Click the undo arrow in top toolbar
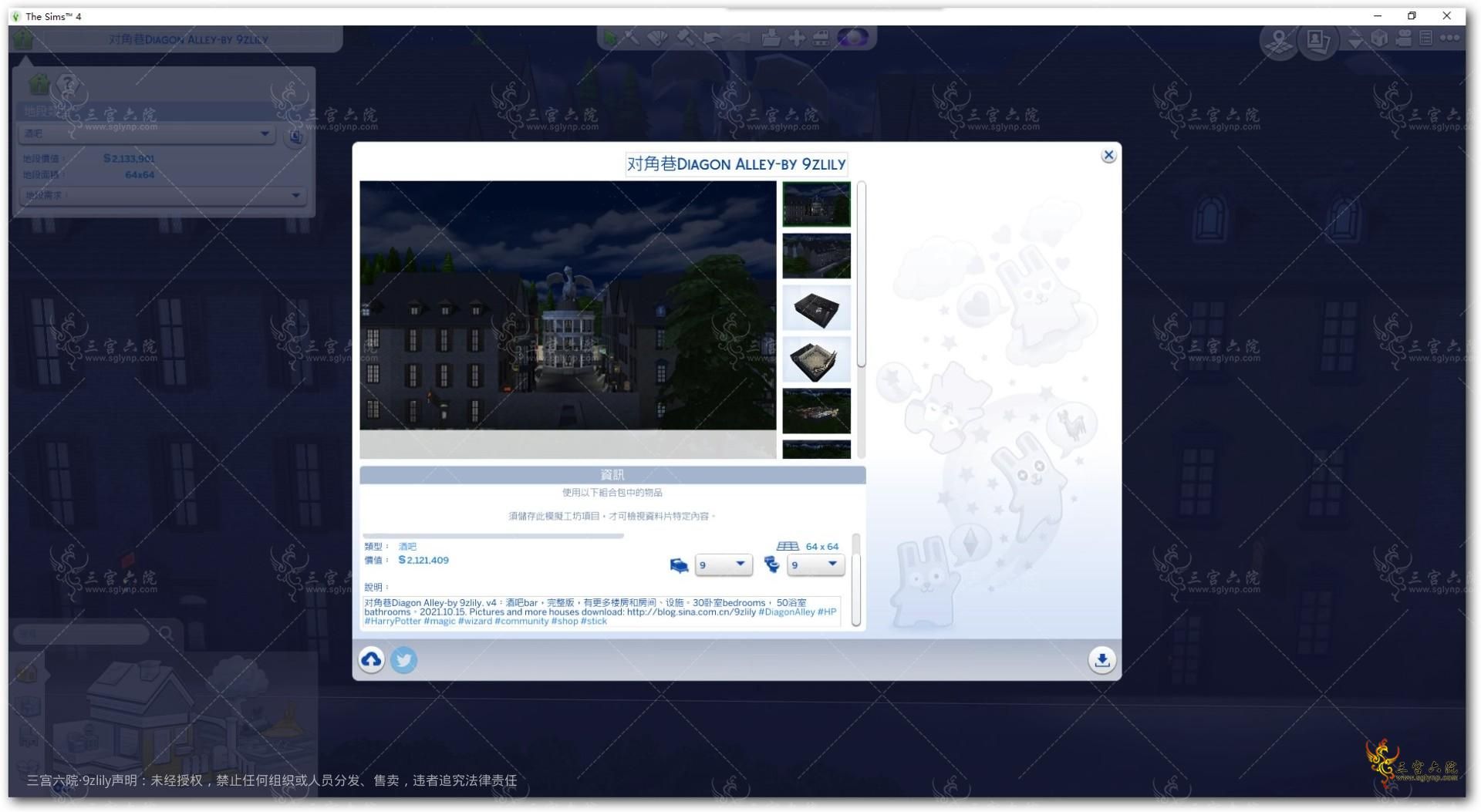Image resolution: width=1481 pixels, height=812 pixels. click(x=714, y=37)
